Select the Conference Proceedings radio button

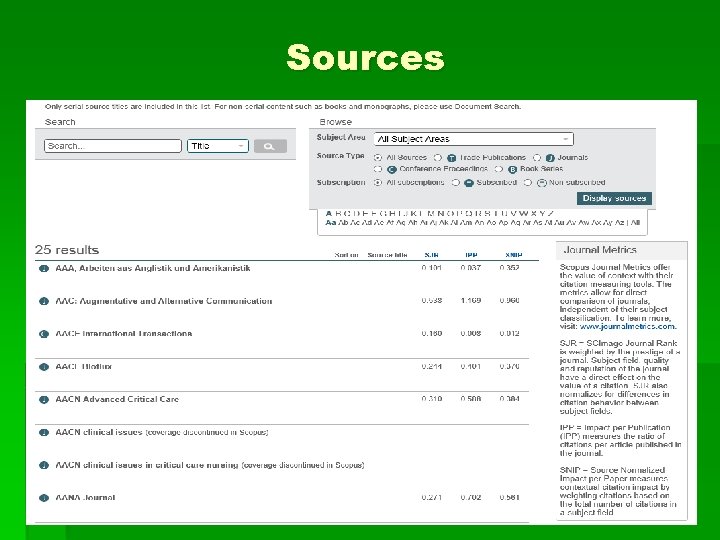[378, 169]
